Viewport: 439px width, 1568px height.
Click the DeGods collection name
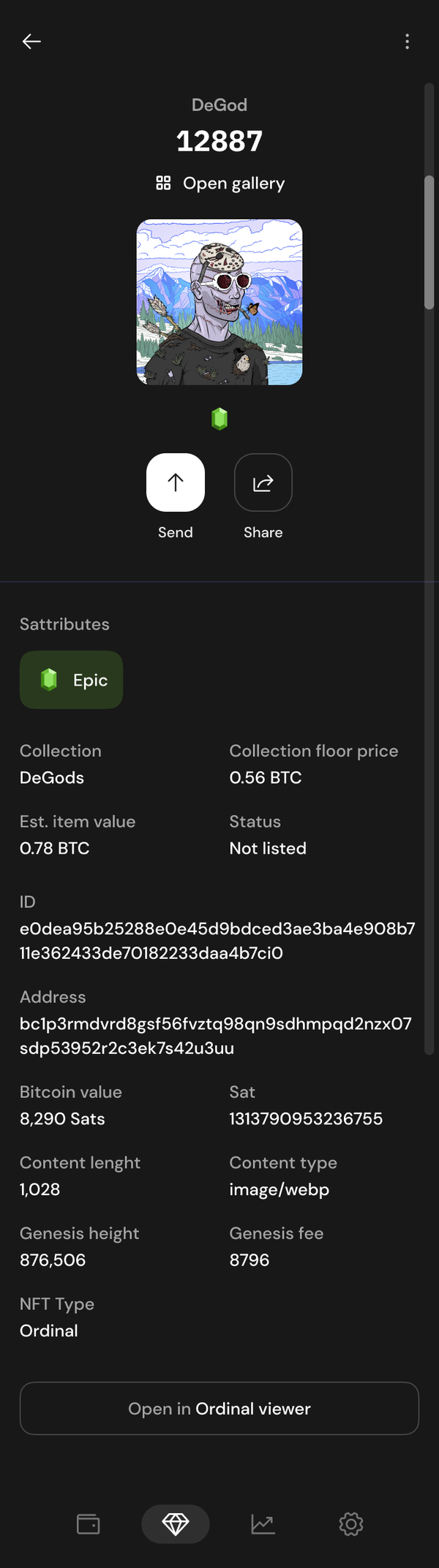point(52,778)
